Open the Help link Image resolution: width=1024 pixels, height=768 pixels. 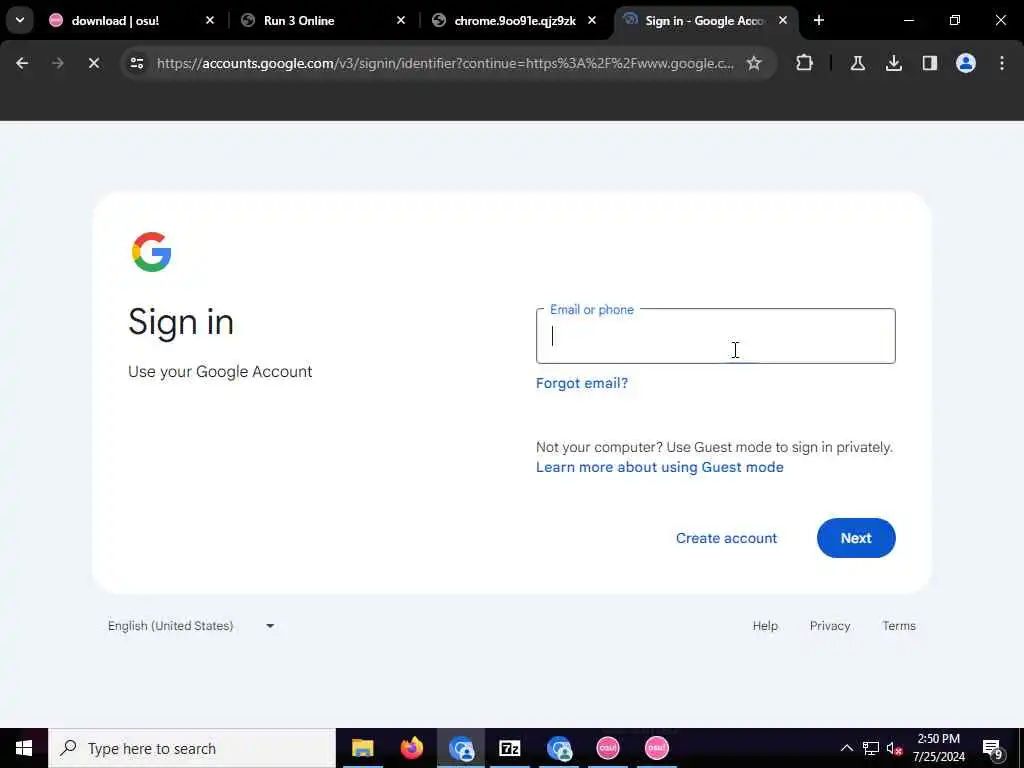[765, 626]
